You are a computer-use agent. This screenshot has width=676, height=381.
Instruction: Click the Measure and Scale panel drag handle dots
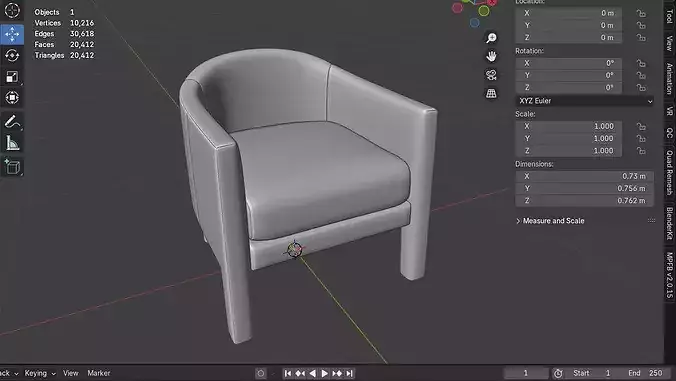pos(651,221)
